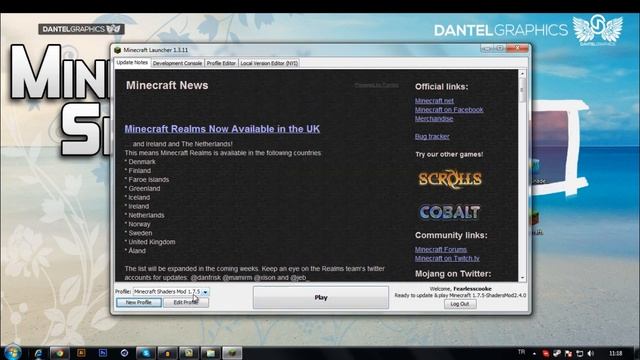Click the "* United Kingdom" list entry

click(150, 242)
